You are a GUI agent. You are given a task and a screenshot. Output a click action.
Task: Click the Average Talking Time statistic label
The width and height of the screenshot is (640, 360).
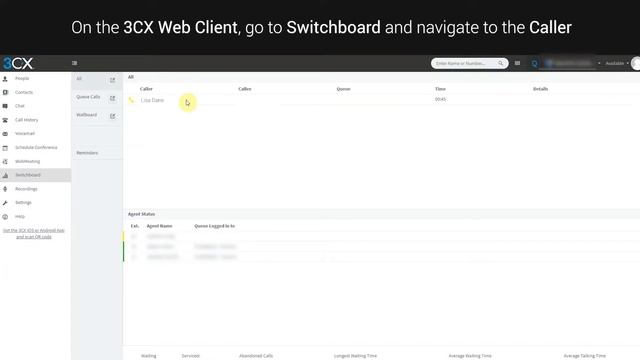pos(584,356)
